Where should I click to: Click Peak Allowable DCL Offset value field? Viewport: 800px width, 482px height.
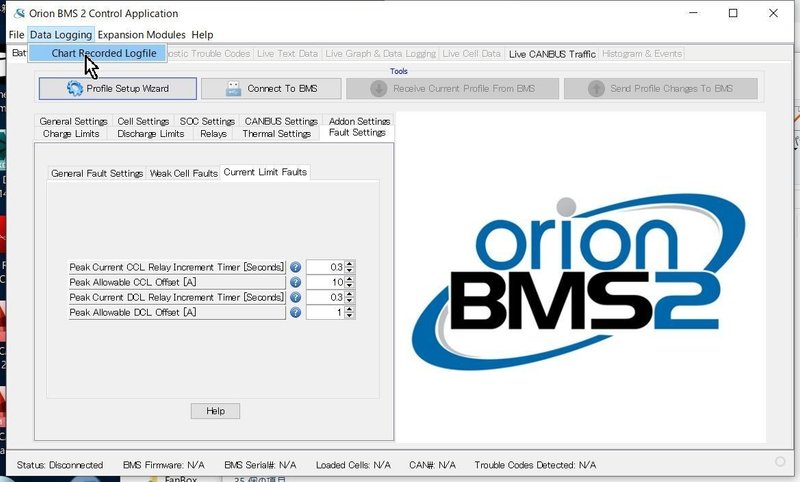point(326,312)
